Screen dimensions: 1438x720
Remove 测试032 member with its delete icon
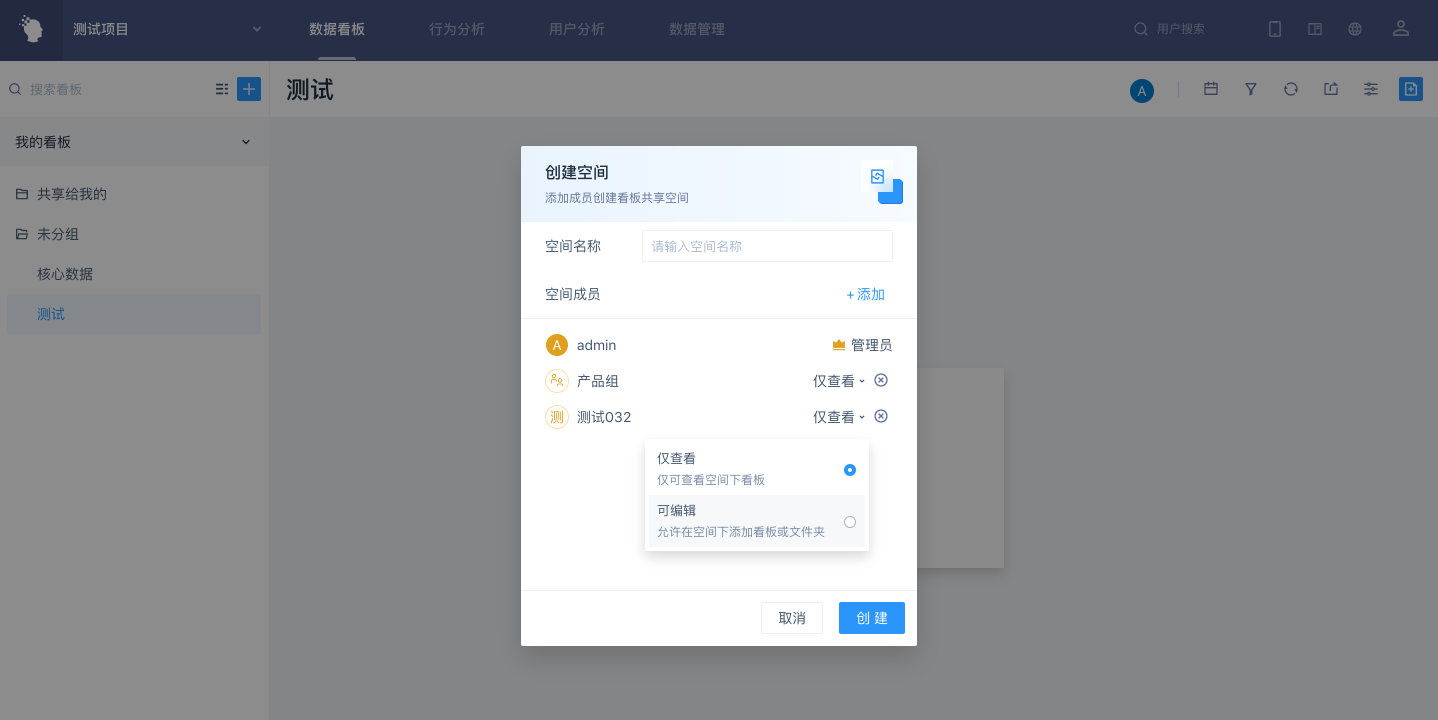coord(881,416)
